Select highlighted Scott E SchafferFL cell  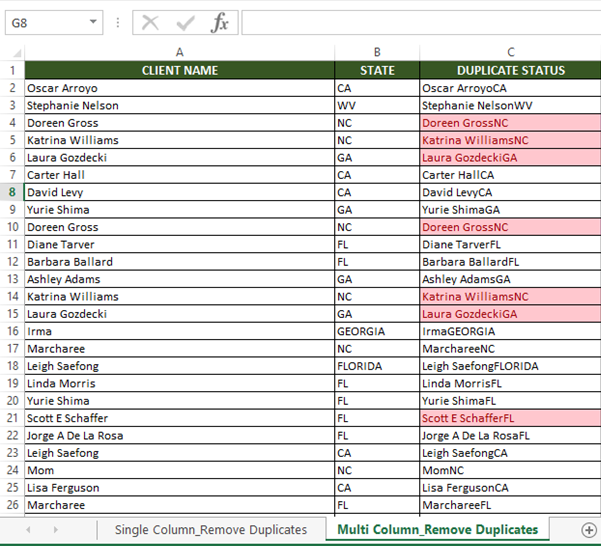[511, 418]
